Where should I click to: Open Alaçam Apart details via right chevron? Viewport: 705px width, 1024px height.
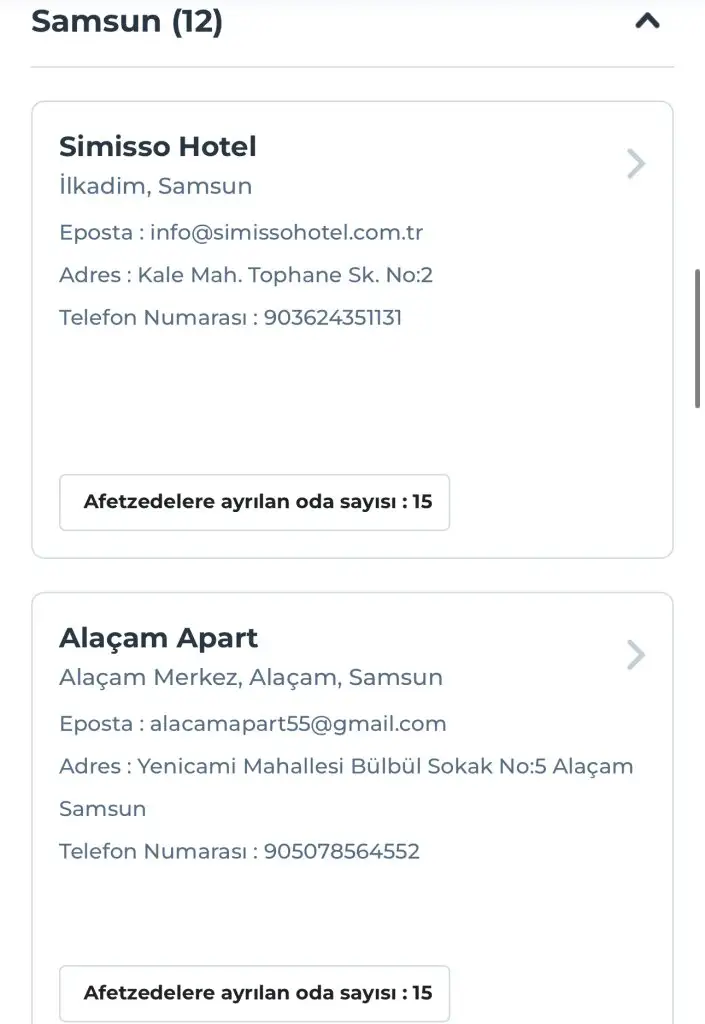click(x=636, y=655)
